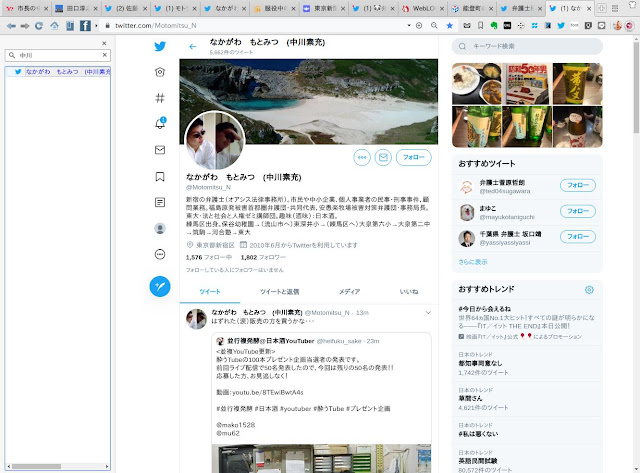Open 50 magazine media thumbnail
The height and width of the screenshot is (473, 640).
[x=527, y=84]
